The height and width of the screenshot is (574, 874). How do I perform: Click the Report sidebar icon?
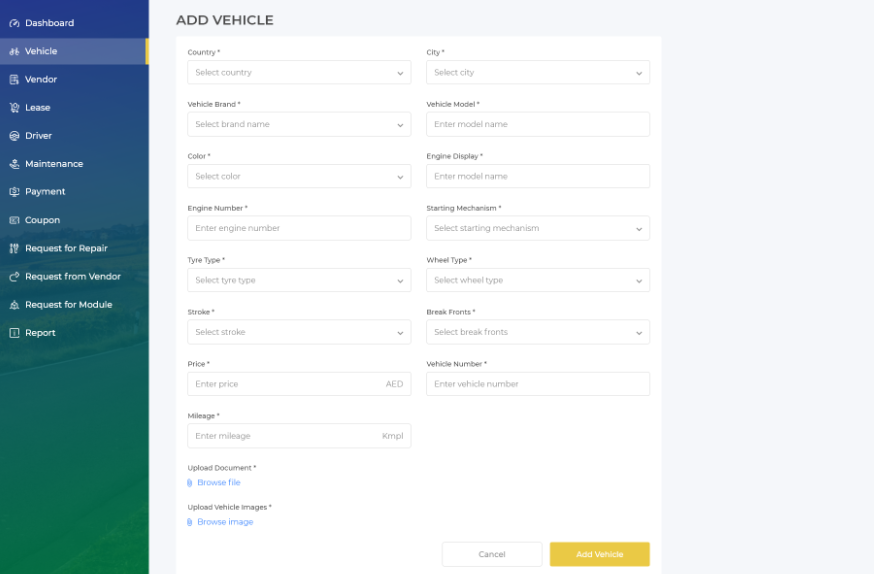pos(14,333)
